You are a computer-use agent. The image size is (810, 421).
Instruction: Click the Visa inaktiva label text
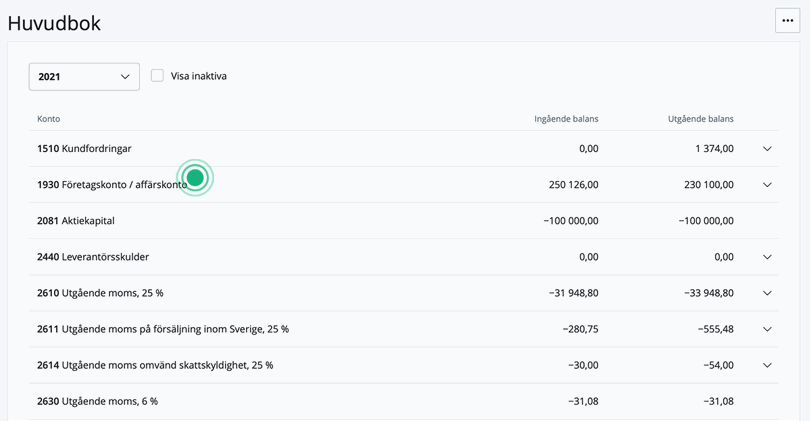click(199, 76)
